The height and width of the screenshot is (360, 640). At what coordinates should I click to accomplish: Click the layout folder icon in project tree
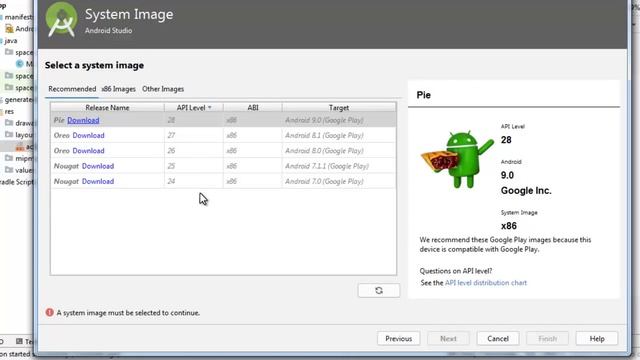tap(9, 134)
